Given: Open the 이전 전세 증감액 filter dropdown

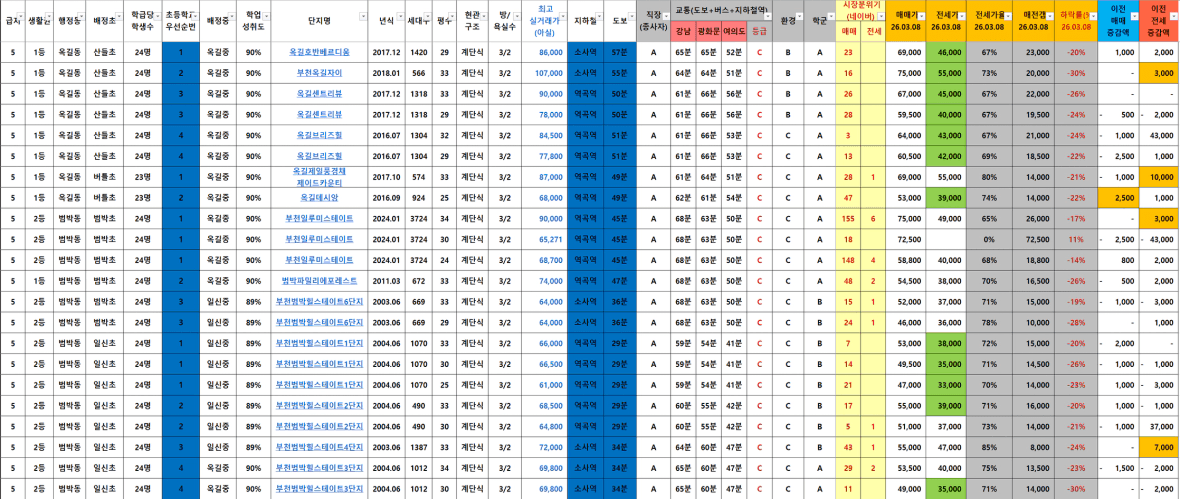Looking at the screenshot, I should point(1173,15).
